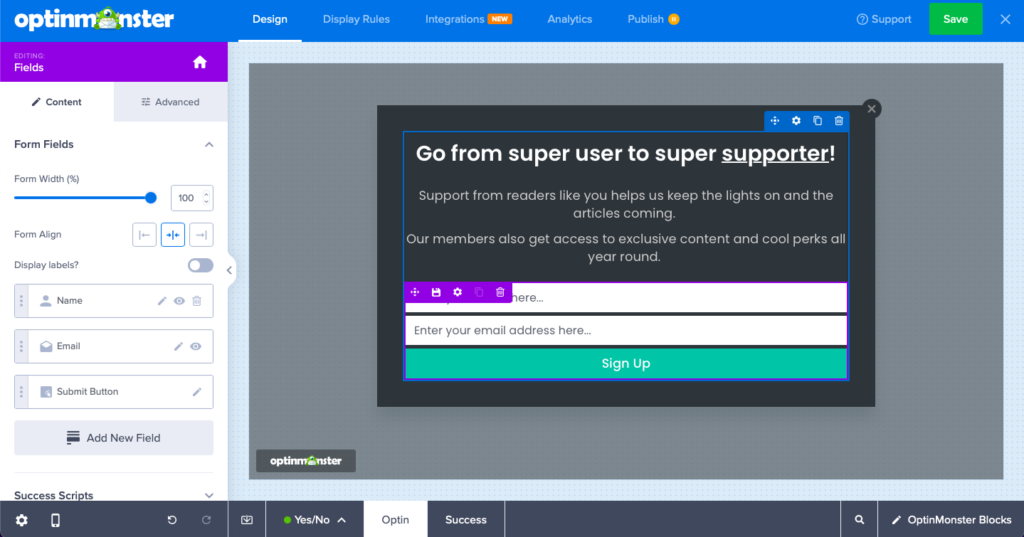Open the Design tab
Image resolution: width=1024 pixels, height=537 pixels.
[x=270, y=20]
